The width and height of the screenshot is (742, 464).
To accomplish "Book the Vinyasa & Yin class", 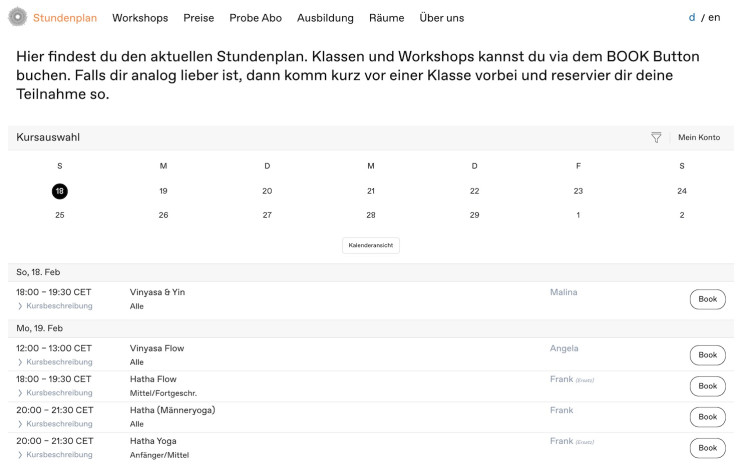I will (707, 299).
